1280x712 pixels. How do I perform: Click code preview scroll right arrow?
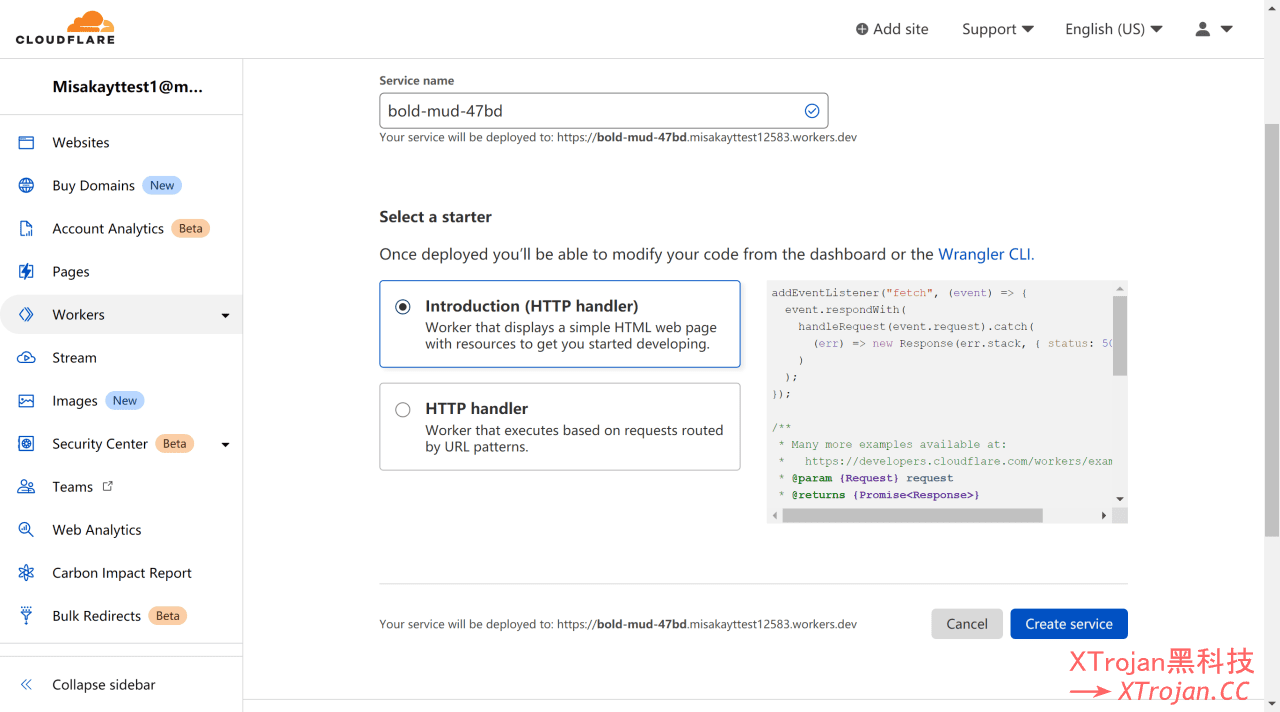coord(1104,515)
